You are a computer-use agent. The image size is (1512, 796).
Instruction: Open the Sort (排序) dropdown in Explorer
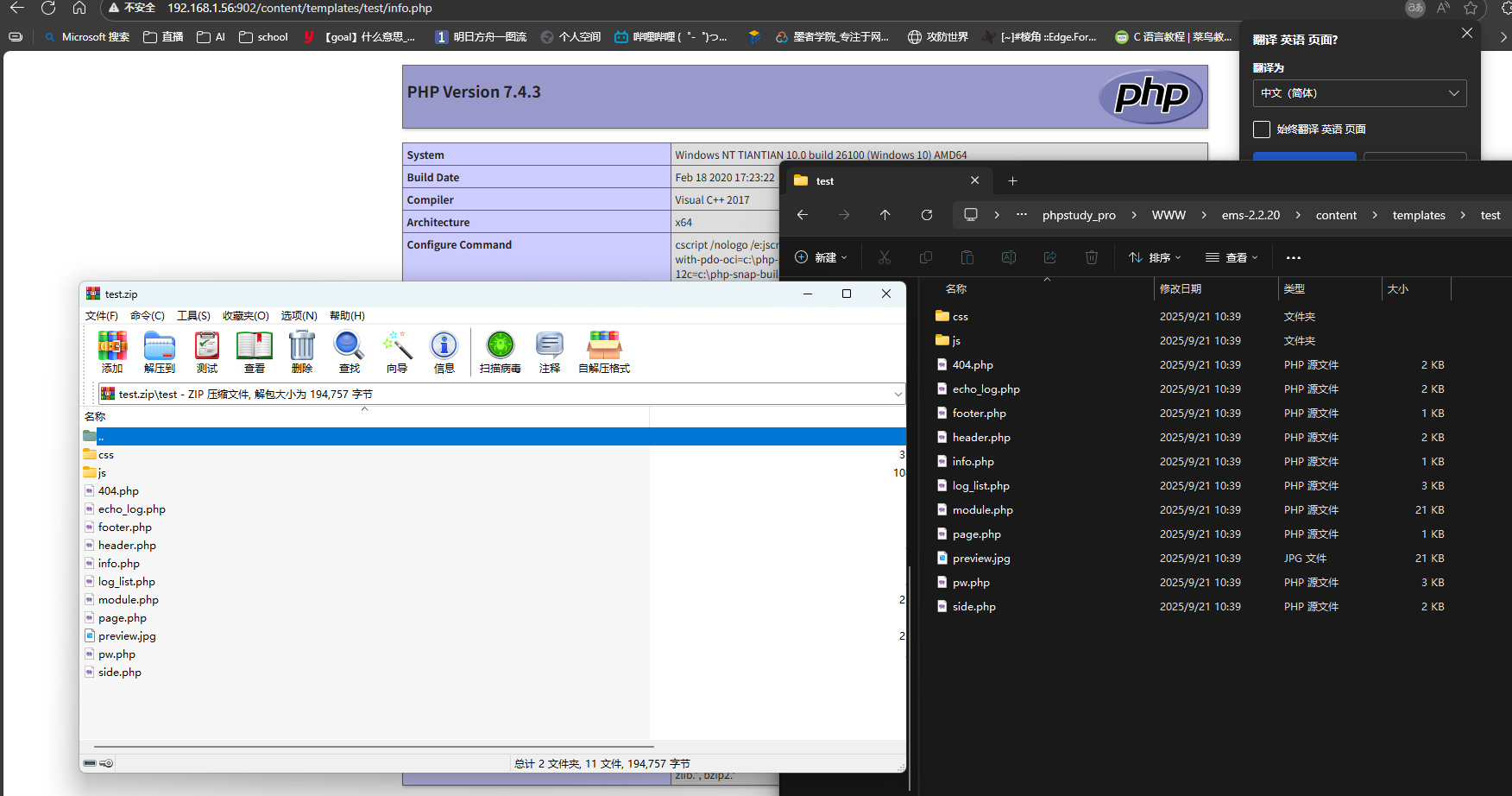point(1155,257)
